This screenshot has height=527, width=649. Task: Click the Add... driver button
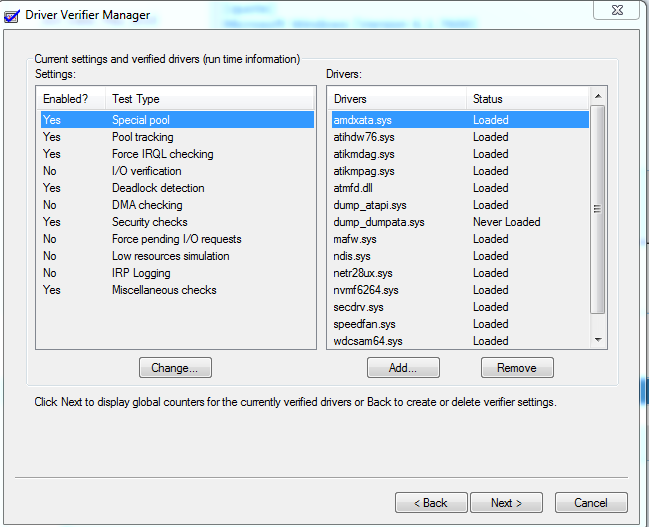coord(403,368)
